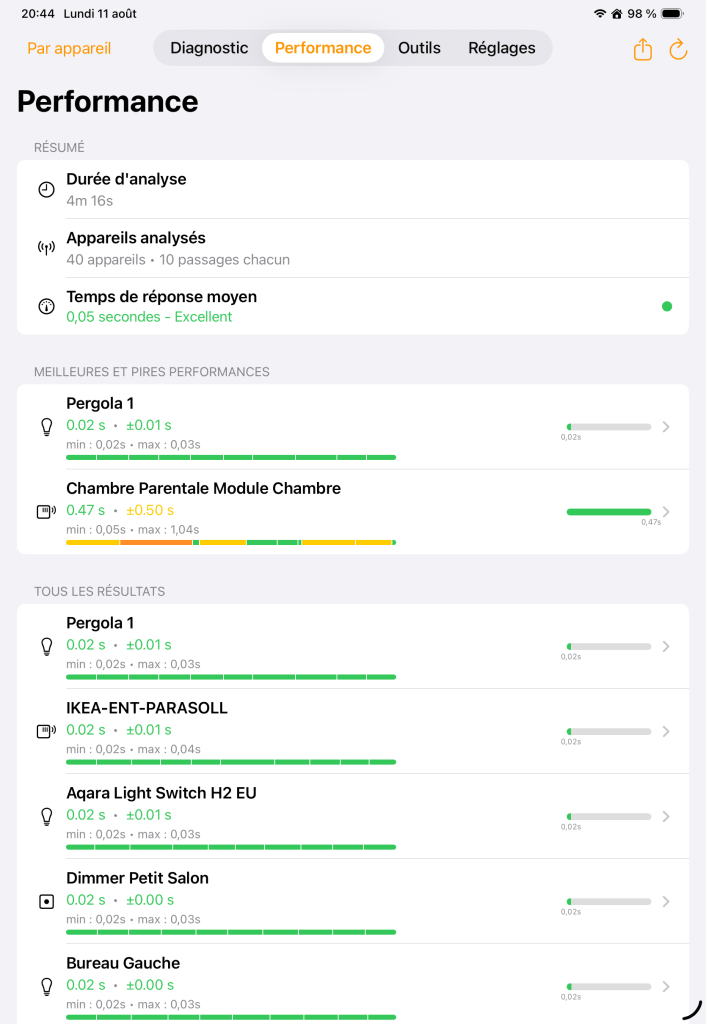Tap the dimmer icon for Dimmer Petit Salon

tap(46, 901)
